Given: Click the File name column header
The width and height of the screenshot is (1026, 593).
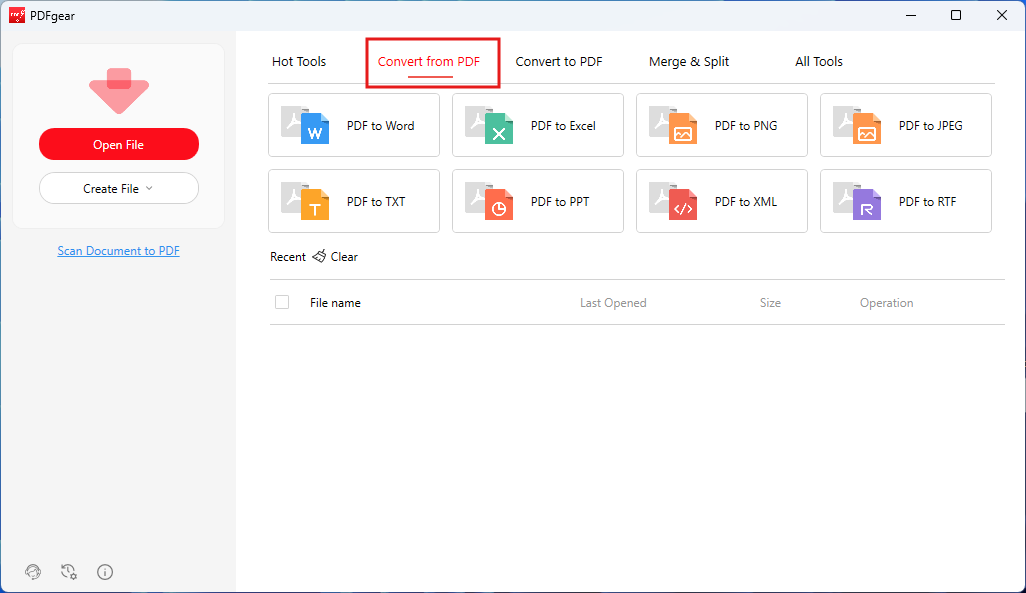Looking at the screenshot, I should coord(335,303).
